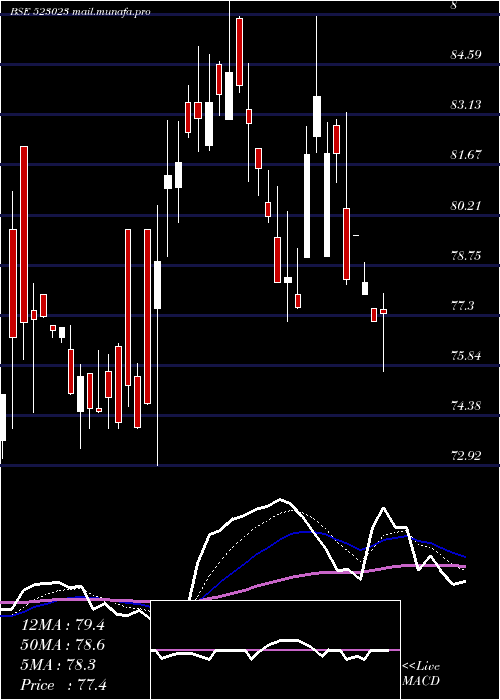Screen dimensions: 500x700
Task: Click the 78.75 price axis label
Action: pyautogui.click(x=466, y=256)
